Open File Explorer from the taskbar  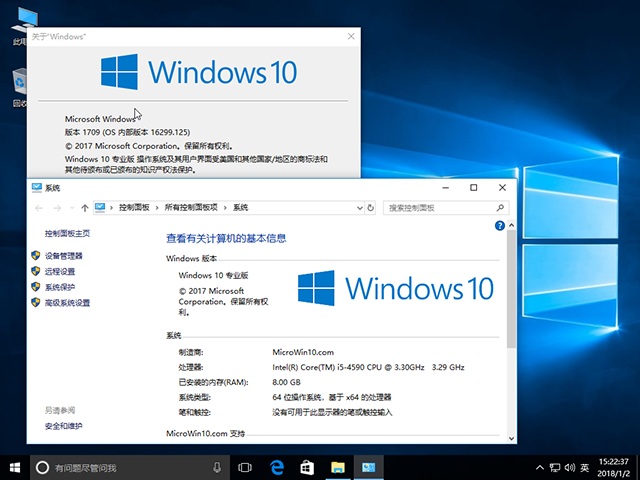pos(338,468)
